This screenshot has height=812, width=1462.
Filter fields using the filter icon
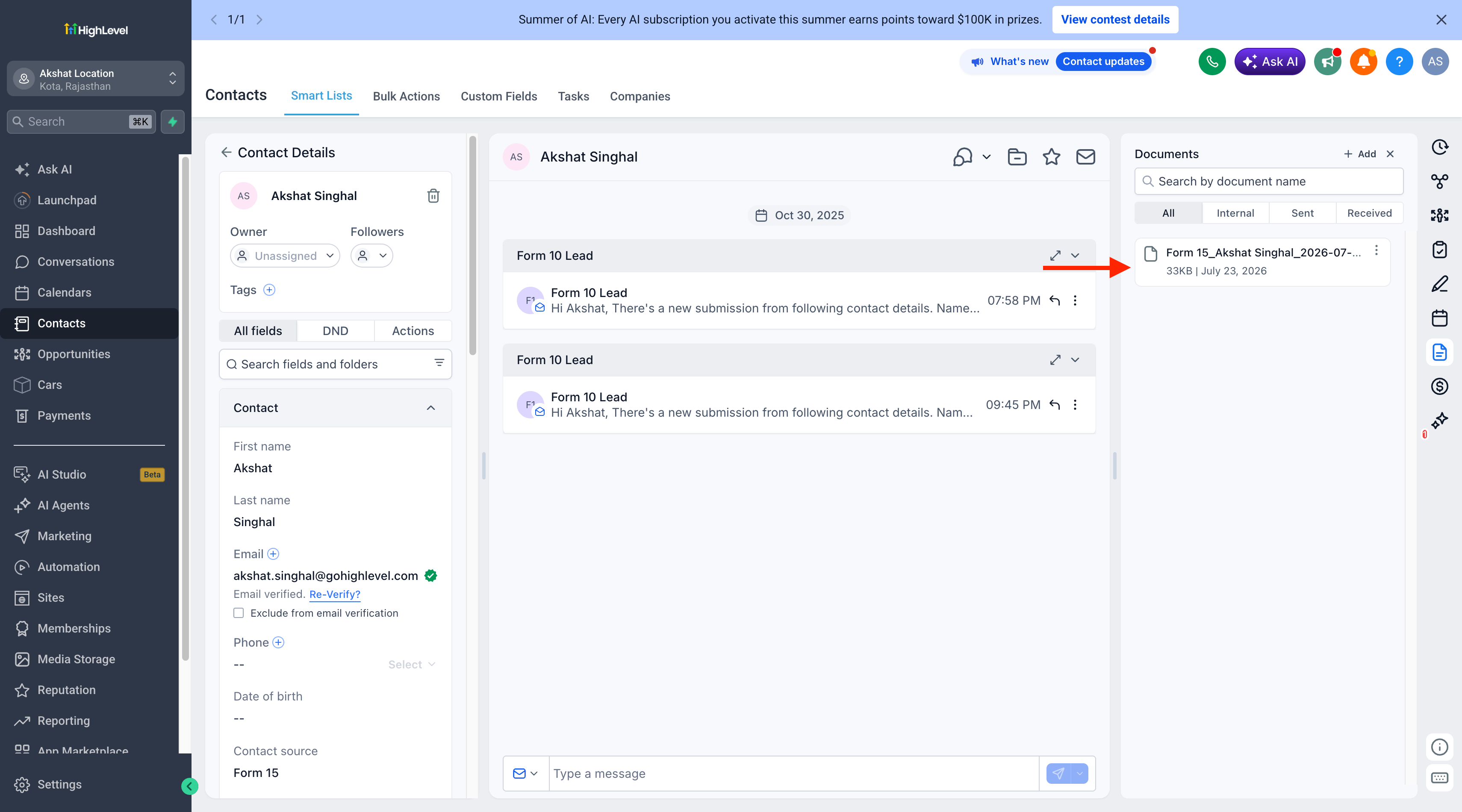coord(439,363)
